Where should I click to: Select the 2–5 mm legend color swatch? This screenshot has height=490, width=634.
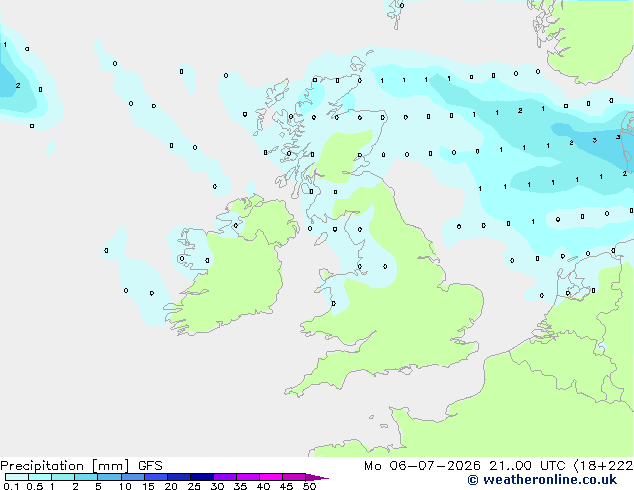(x=86, y=477)
